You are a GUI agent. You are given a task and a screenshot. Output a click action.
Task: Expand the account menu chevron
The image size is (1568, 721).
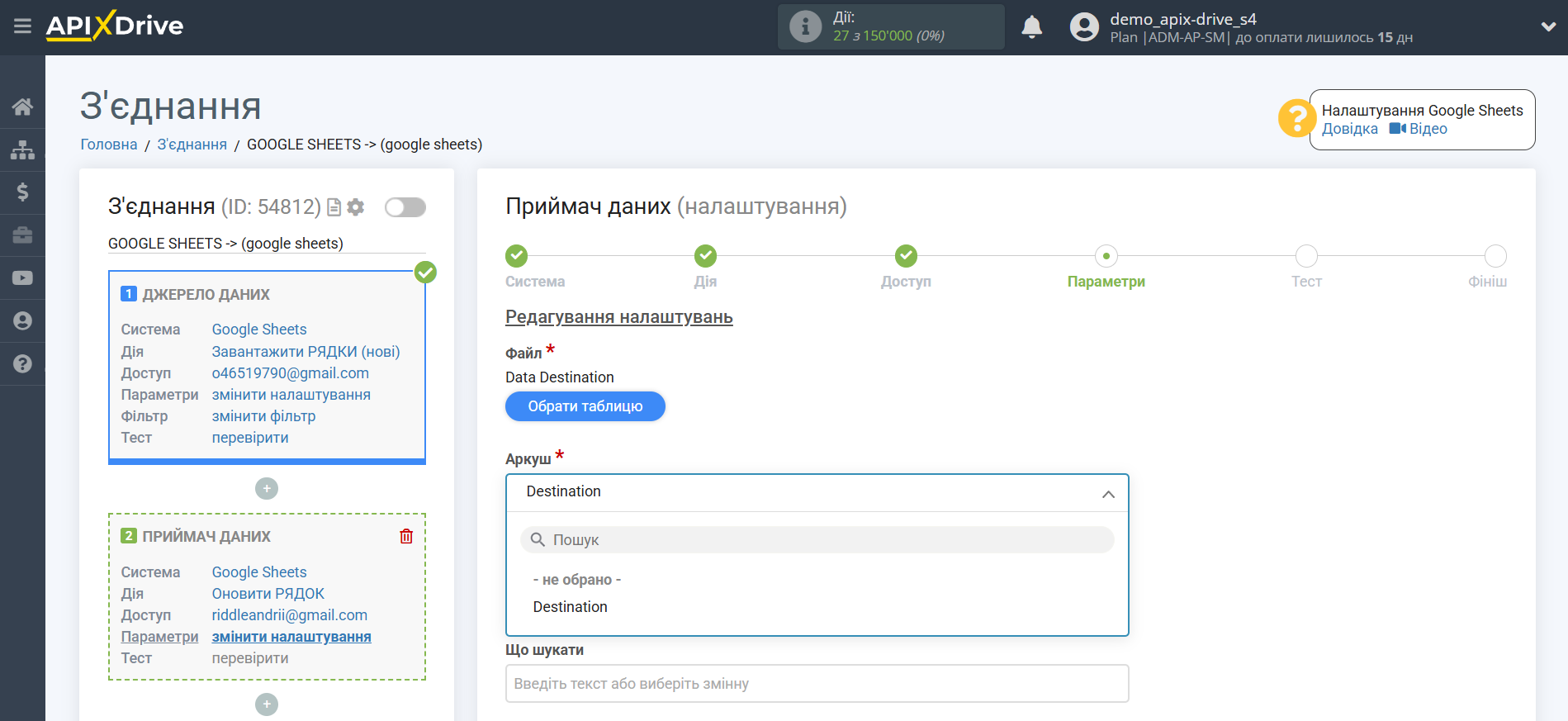[x=1548, y=26]
